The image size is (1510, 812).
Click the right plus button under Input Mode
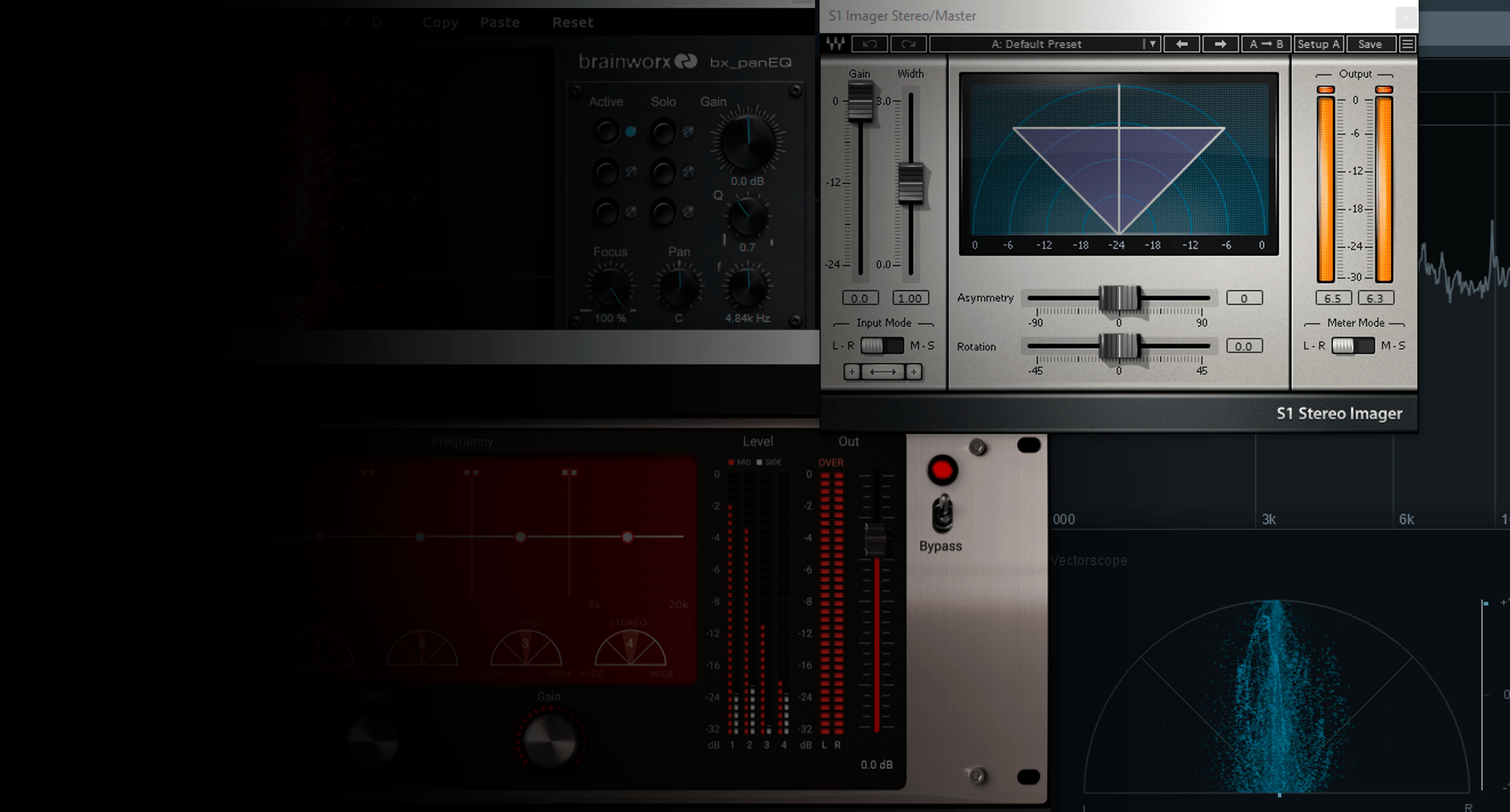(913, 372)
